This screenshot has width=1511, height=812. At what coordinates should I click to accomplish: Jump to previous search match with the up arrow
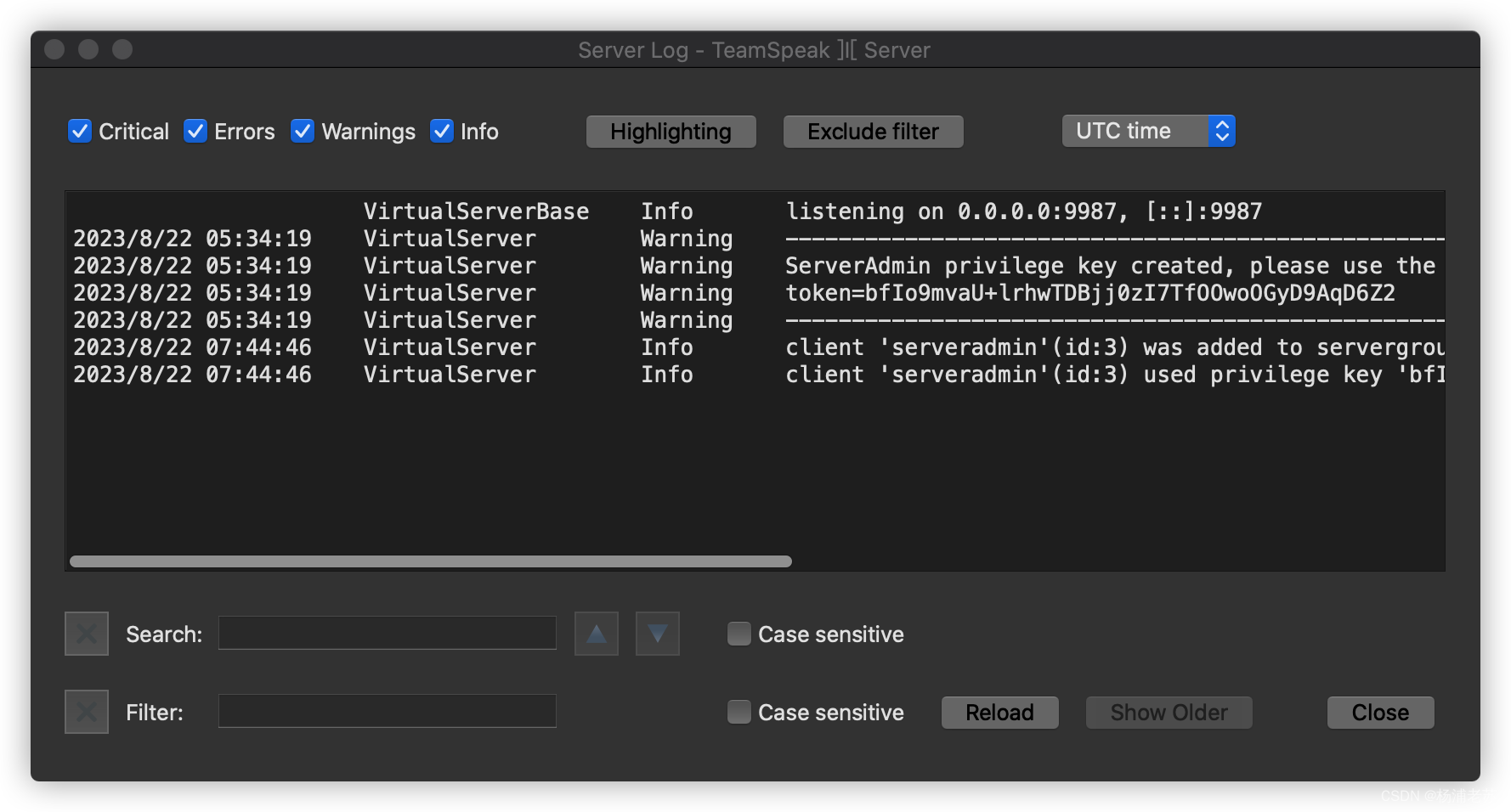tap(597, 634)
